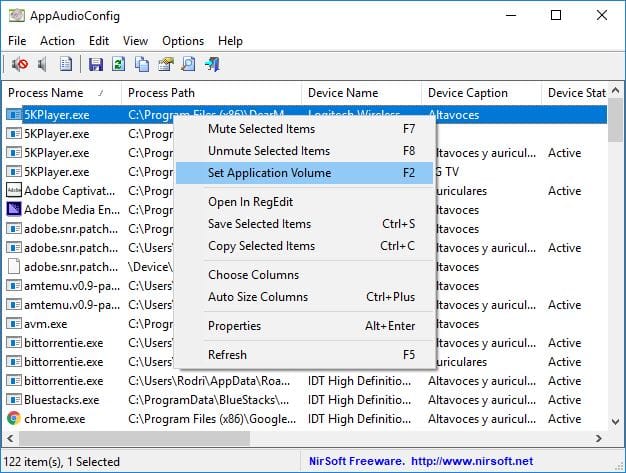Select Choose Columns entry
The height and width of the screenshot is (473, 626).
point(304,275)
